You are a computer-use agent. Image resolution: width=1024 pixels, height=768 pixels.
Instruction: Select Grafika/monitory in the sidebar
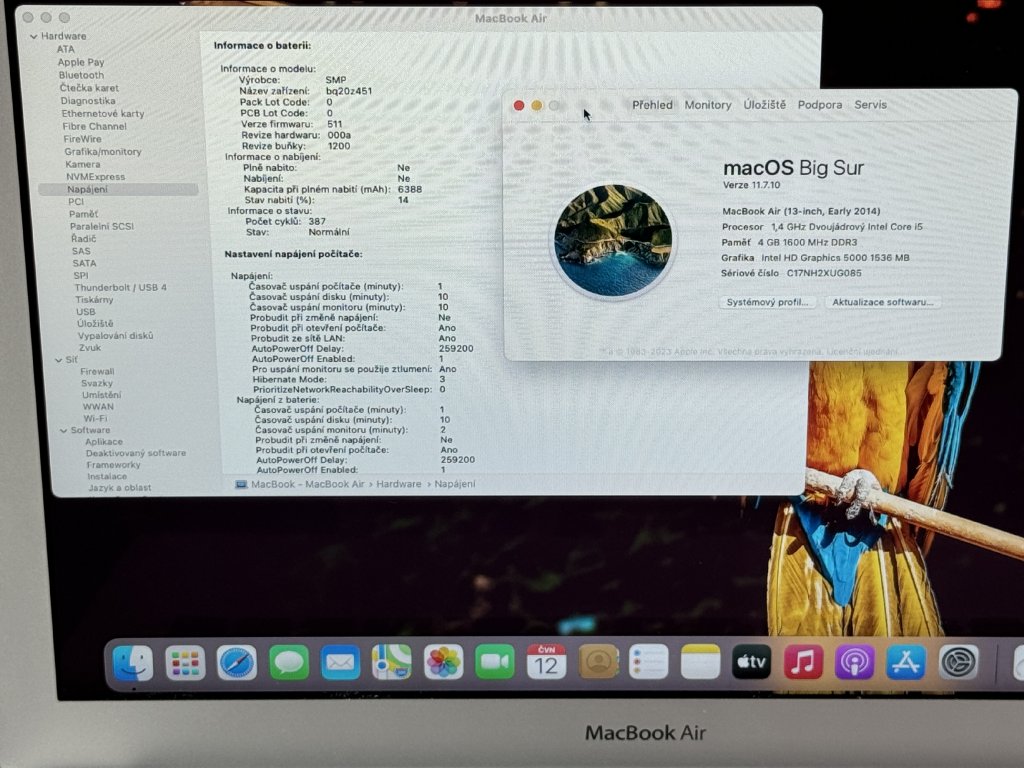(x=103, y=152)
